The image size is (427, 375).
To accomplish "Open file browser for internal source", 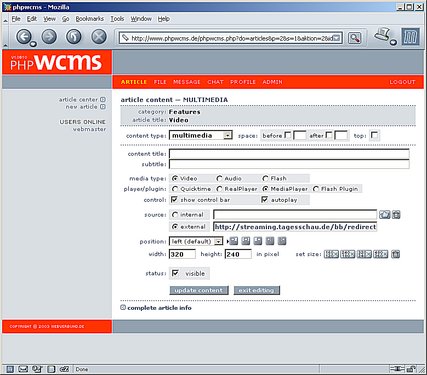I will pyautogui.click(x=384, y=215).
